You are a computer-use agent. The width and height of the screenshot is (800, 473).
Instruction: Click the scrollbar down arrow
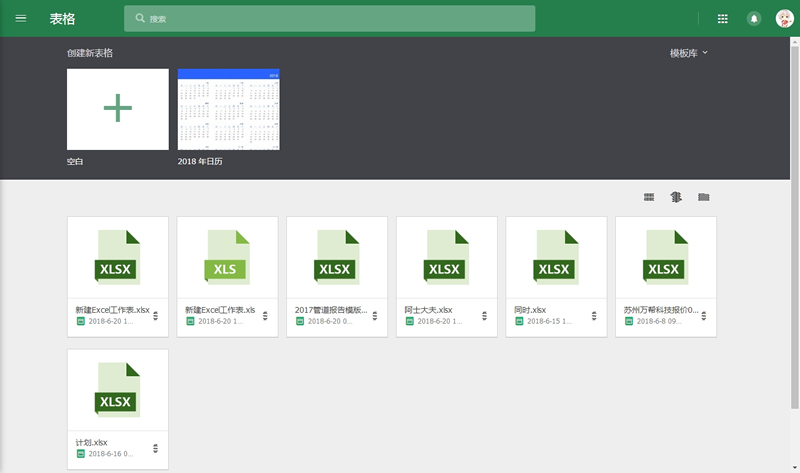pos(794,467)
